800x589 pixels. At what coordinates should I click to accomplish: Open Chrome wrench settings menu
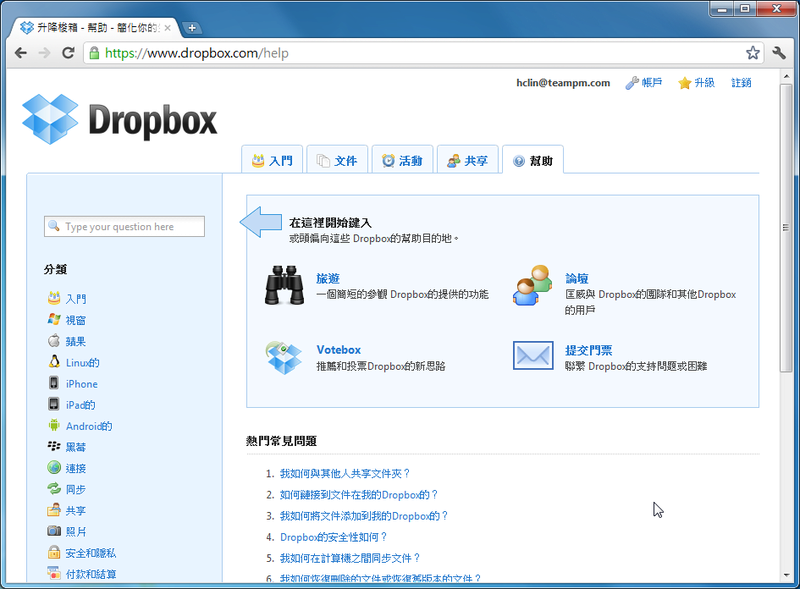coord(779,53)
